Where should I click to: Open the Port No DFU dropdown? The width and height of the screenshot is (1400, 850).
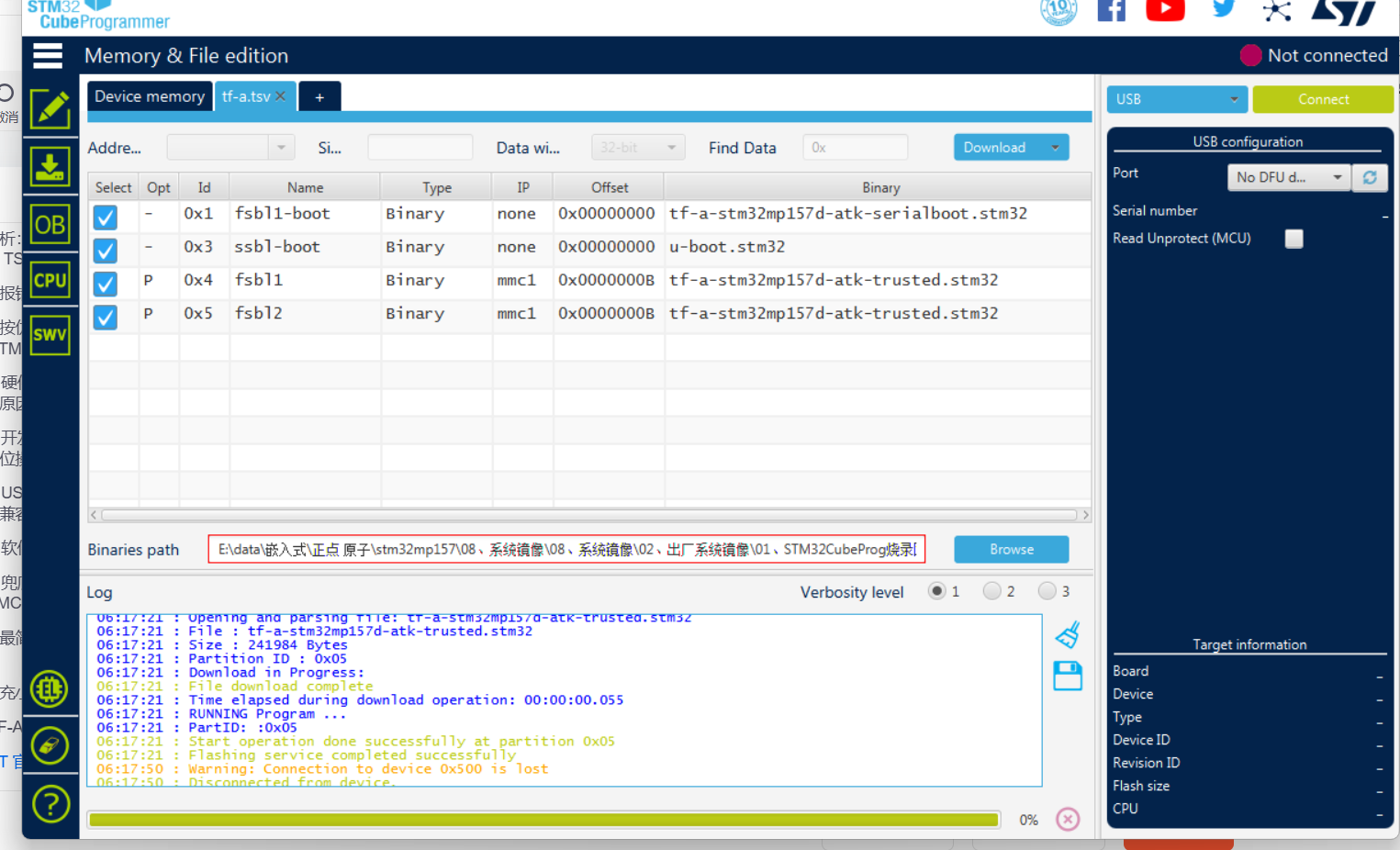point(1289,177)
